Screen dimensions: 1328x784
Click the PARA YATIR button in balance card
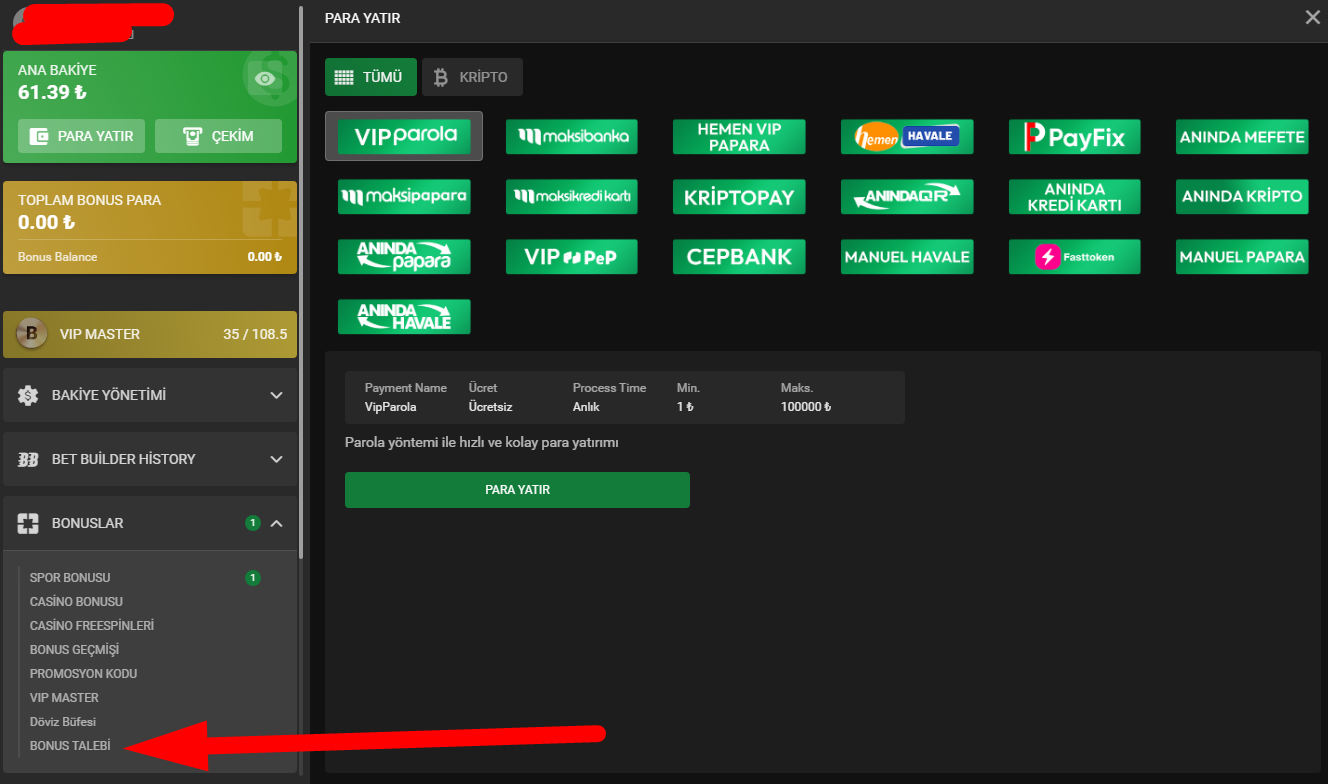[82, 136]
